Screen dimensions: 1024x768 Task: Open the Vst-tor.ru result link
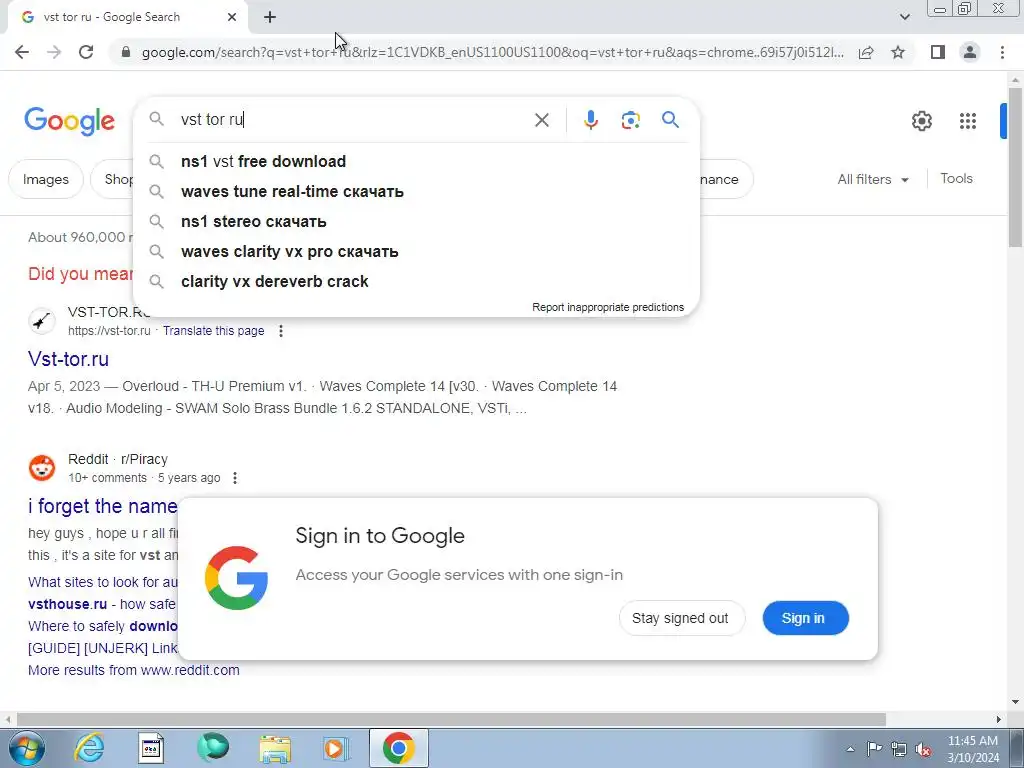69,359
